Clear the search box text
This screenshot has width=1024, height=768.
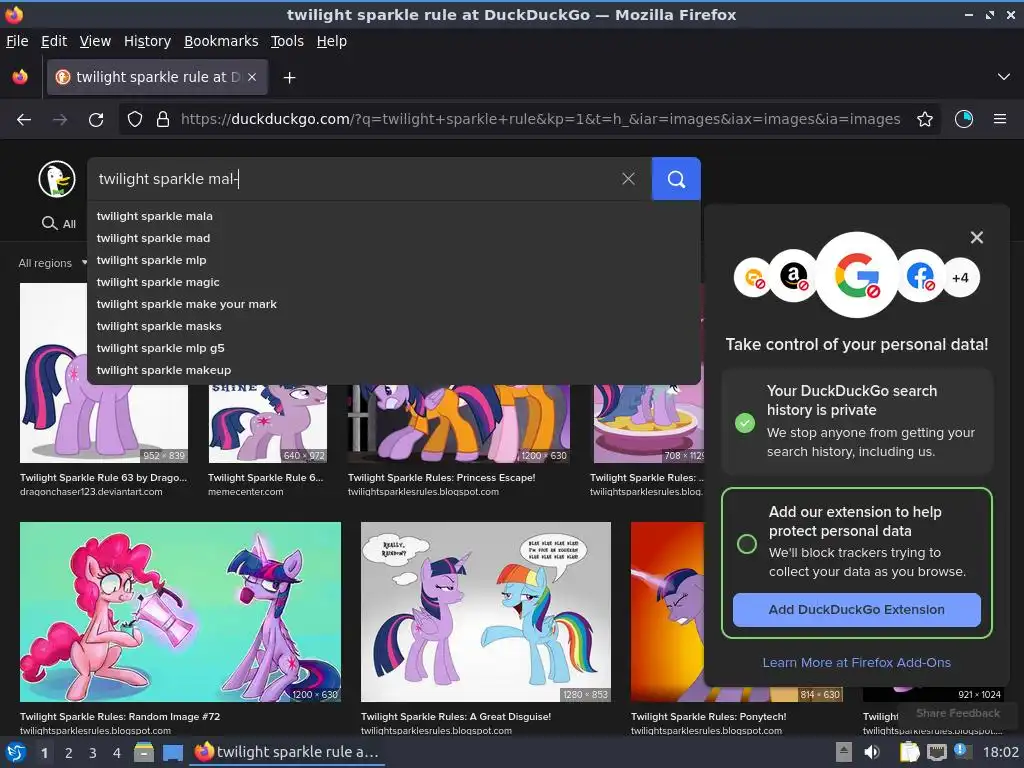coord(628,179)
